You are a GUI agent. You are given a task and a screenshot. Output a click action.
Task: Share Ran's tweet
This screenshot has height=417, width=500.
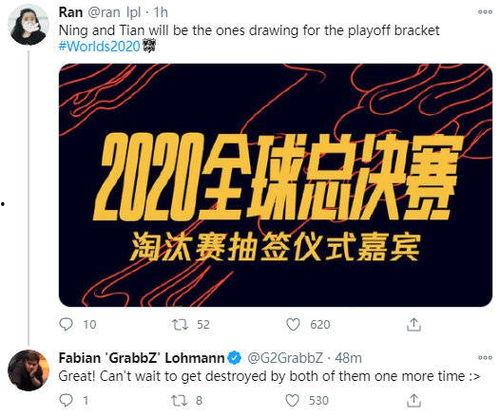coord(414,324)
